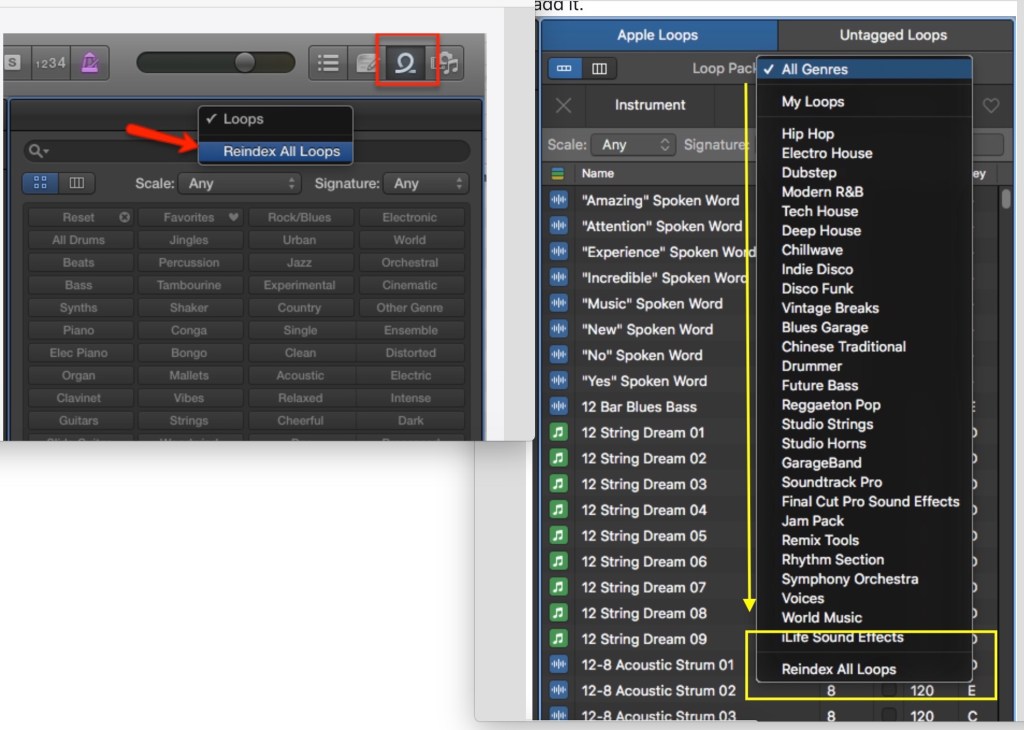The height and width of the screenshot is (730, 1024).
Task: Click audio icon of "Amazing" Spoken Word
Action: (x=558, y=200)
